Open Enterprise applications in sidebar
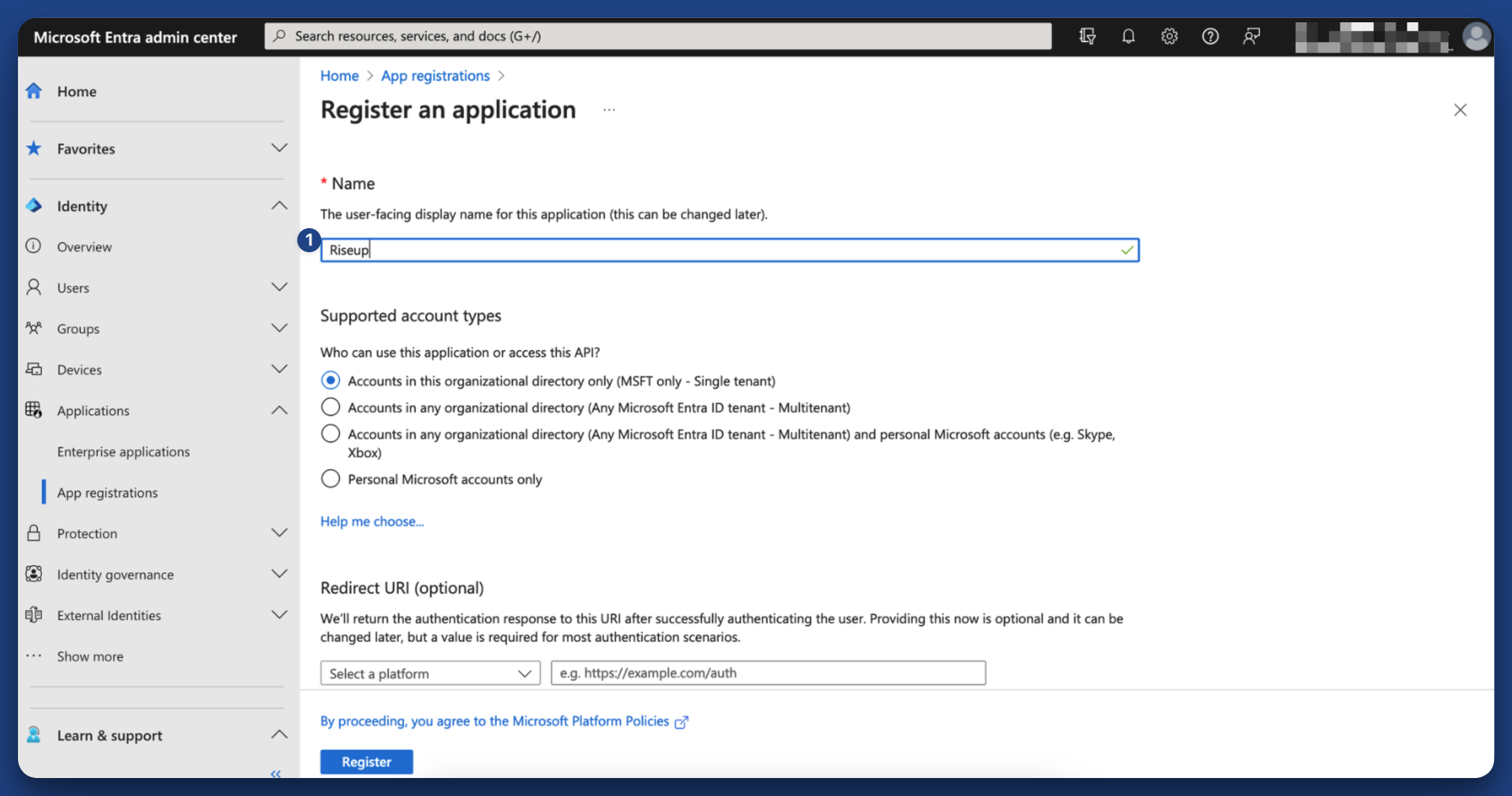 (x=124, y=451)
